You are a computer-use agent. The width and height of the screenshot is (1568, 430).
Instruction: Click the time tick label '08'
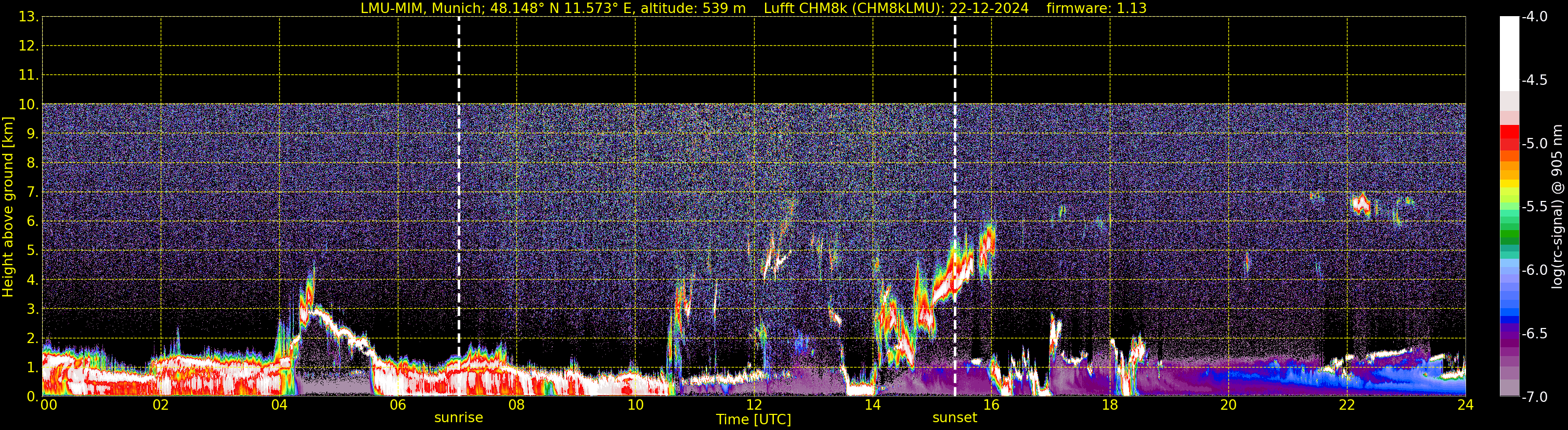(517, 404)
